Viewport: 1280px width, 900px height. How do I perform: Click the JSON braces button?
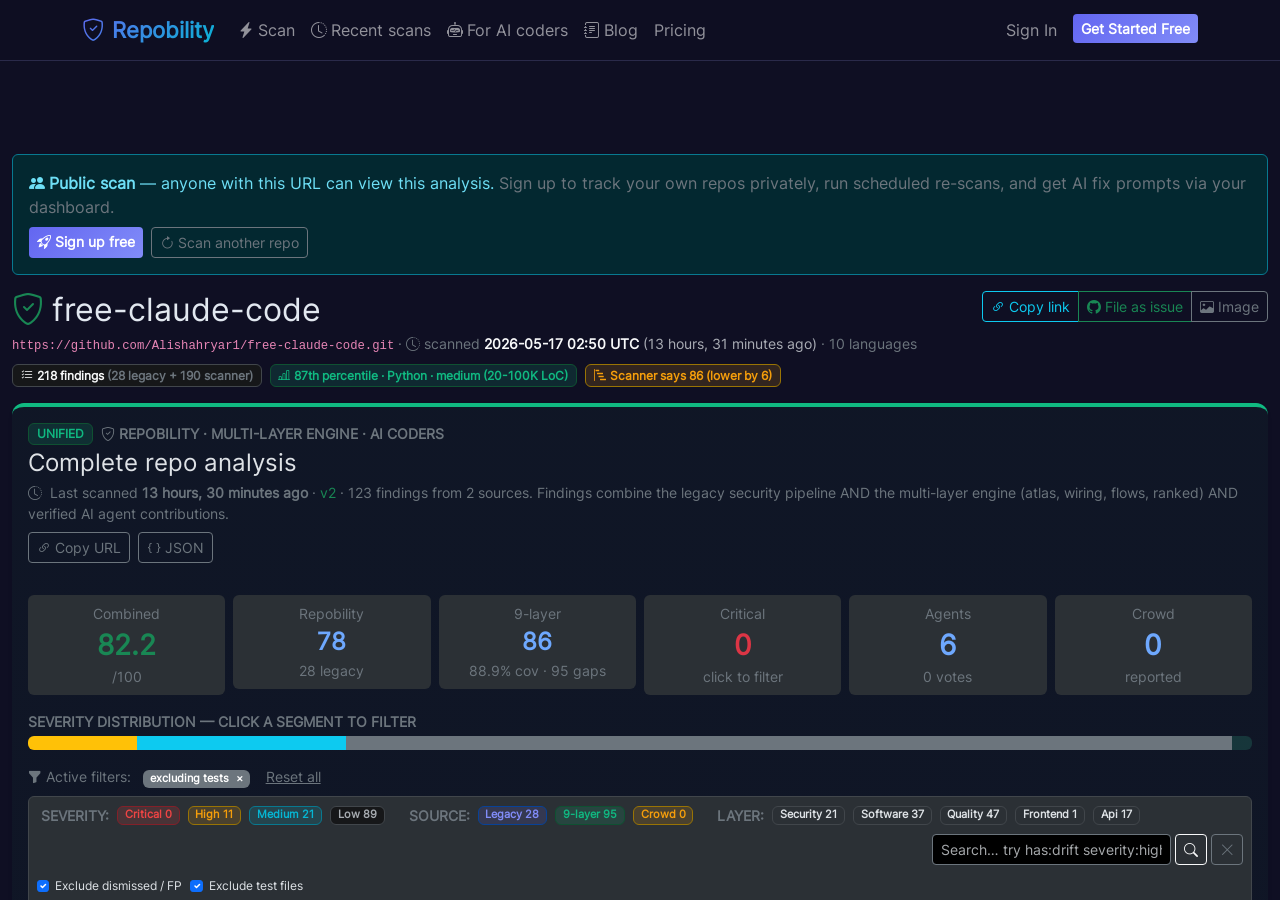pyautogui.click(x=175, y=548)
